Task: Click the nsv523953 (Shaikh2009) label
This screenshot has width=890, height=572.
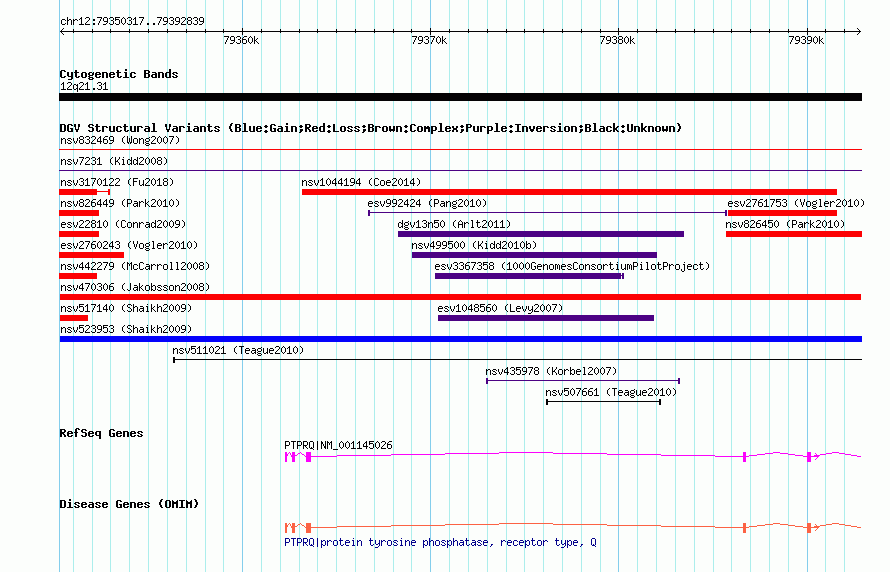Action: [x=126, y=329]
